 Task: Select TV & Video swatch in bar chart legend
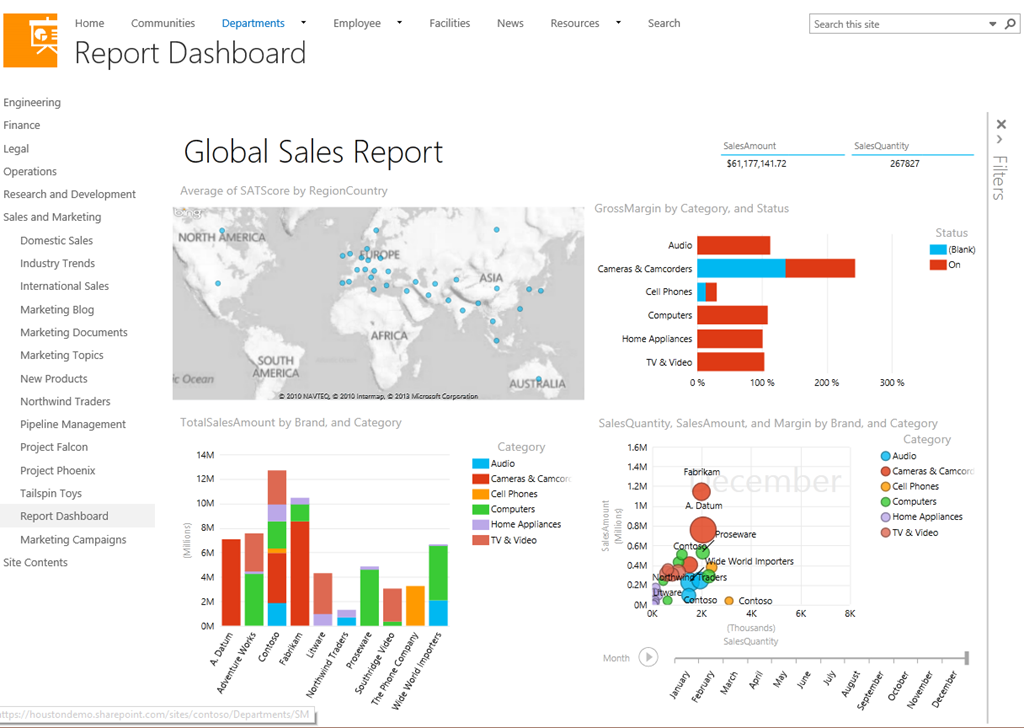480,540
